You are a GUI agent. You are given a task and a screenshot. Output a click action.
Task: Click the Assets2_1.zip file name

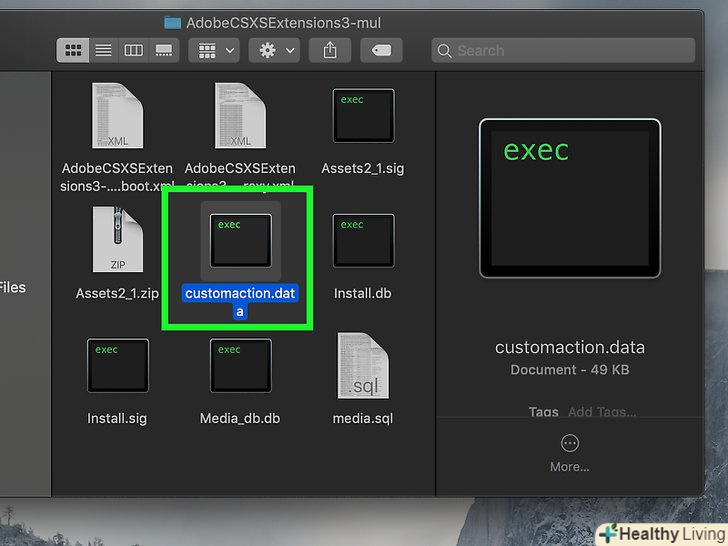[x=117, y=293]
